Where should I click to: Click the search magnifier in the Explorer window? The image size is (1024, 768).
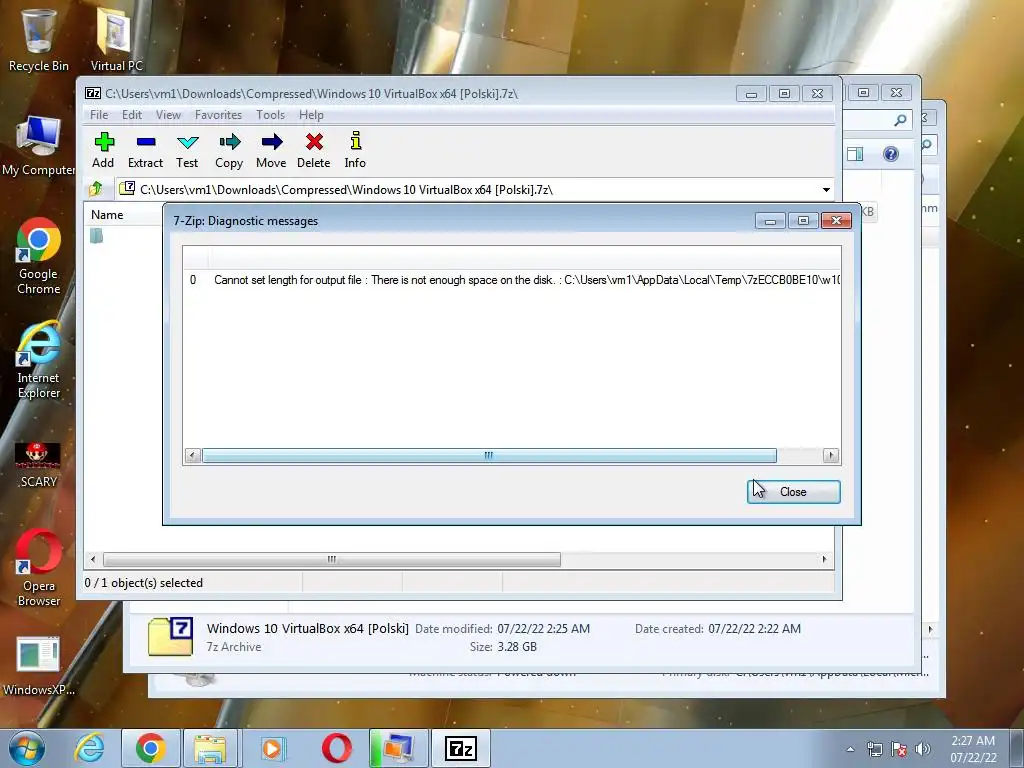click(900, 120)
